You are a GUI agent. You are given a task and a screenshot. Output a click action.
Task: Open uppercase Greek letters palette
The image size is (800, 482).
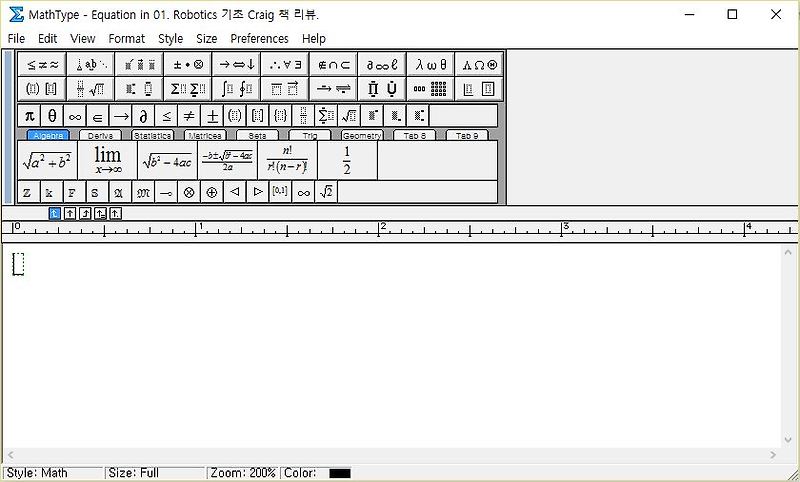tap(479, 65)
